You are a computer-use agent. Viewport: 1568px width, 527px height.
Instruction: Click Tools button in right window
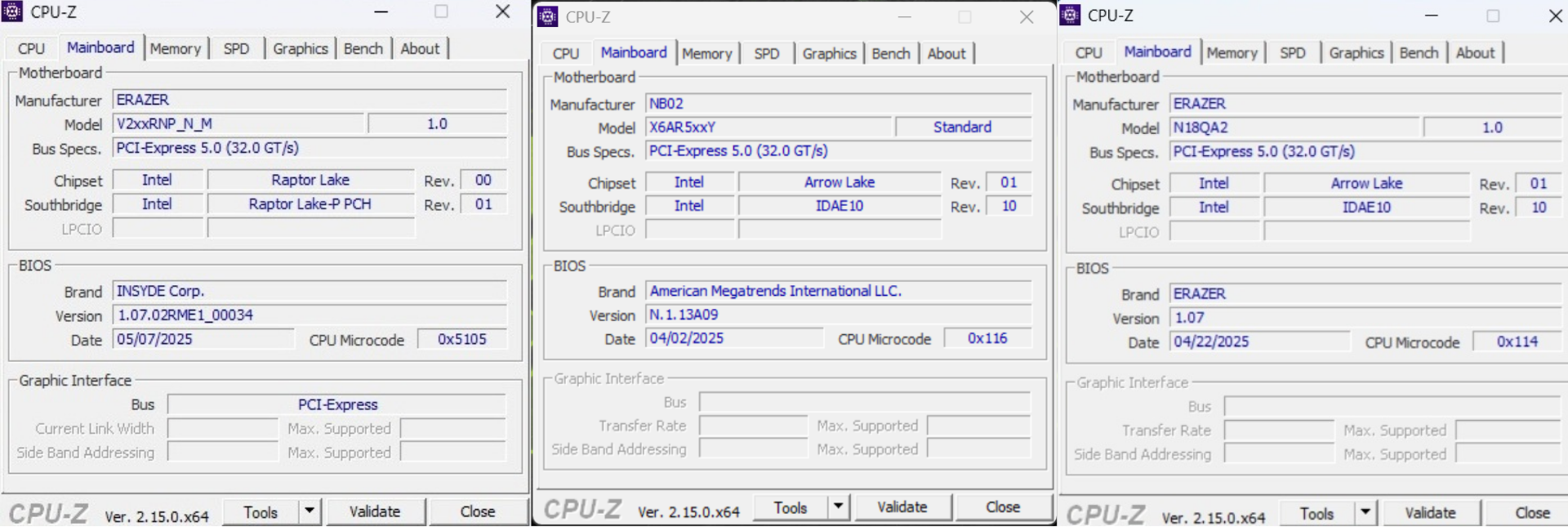coord(1316,513)
